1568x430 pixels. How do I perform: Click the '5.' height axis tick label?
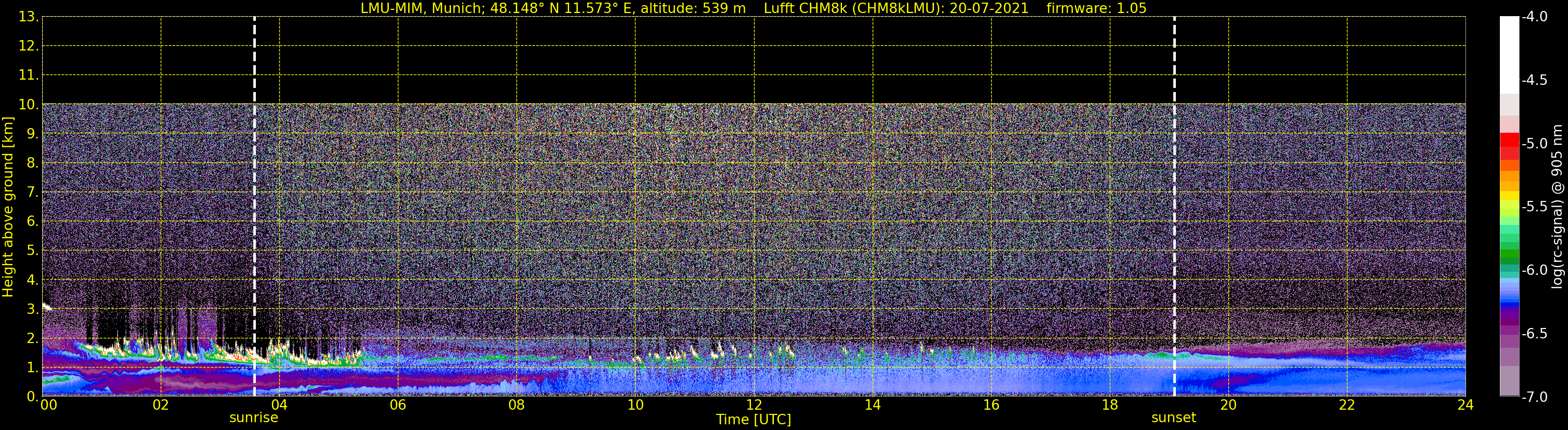(x=32, y=251)
